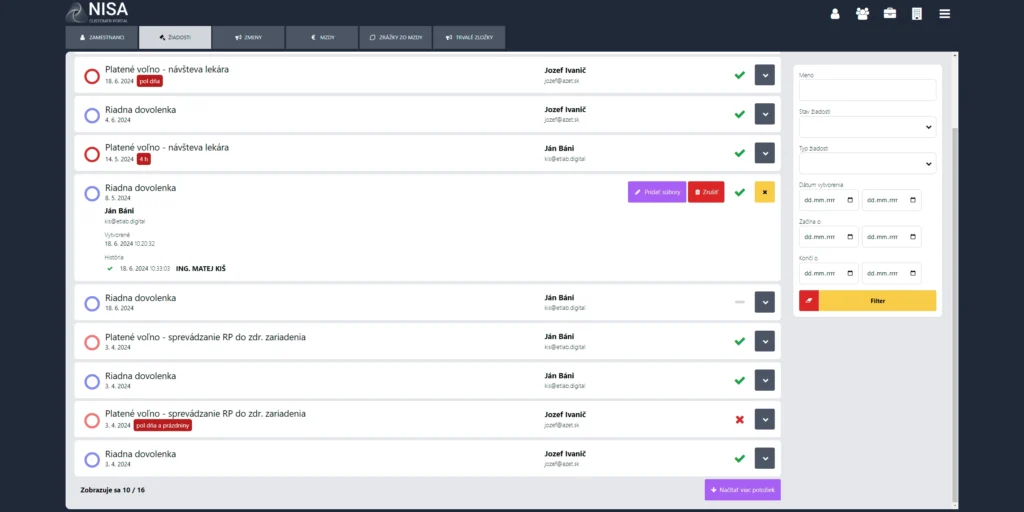The width and height of the screenshot is (1024, 512).
Task: Click green check of Ján Báni's sprevádzanie RP request
Action: (x=739, y=341)
